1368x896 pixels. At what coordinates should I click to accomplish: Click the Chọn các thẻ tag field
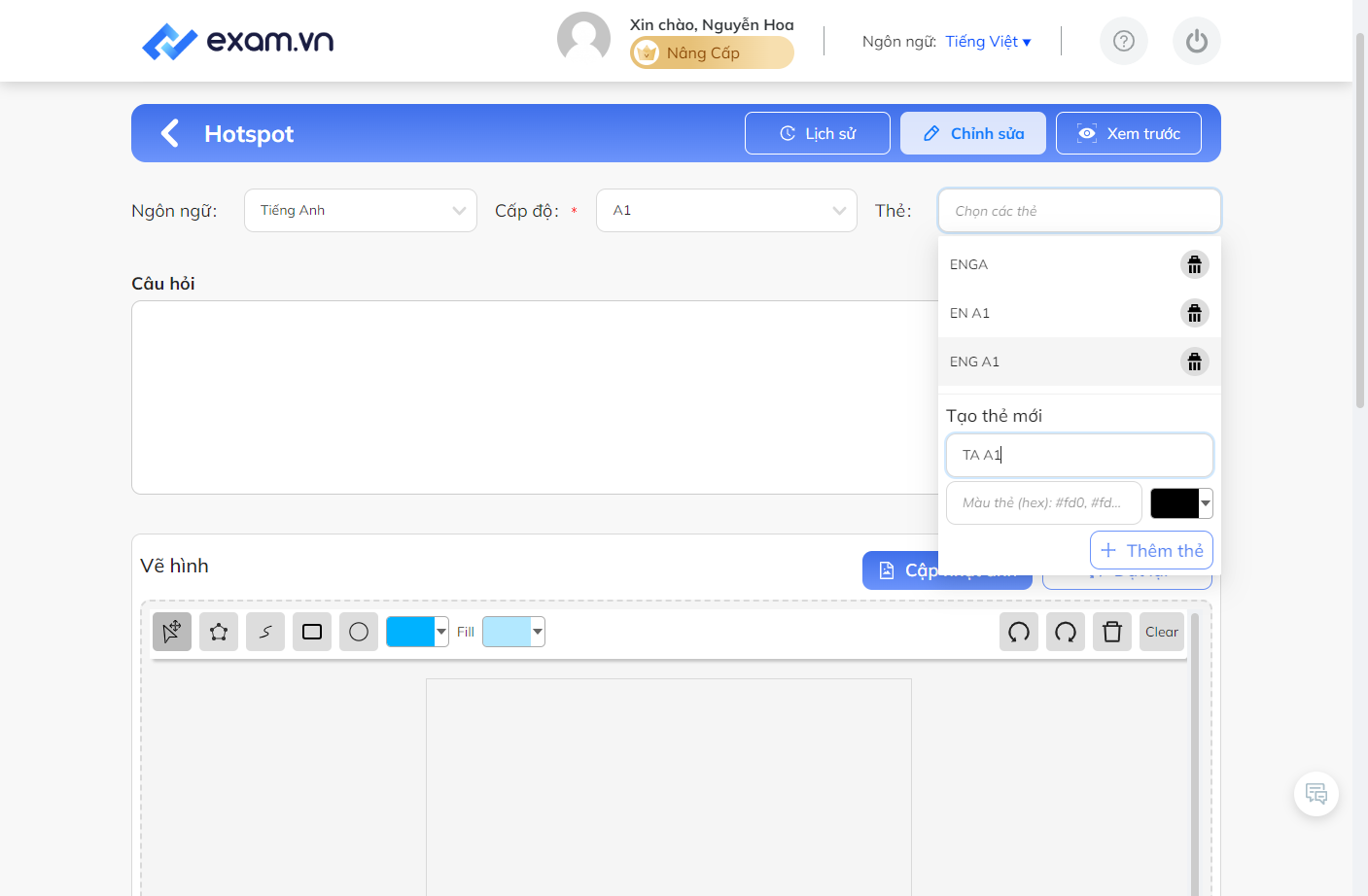click(1079, 211)
